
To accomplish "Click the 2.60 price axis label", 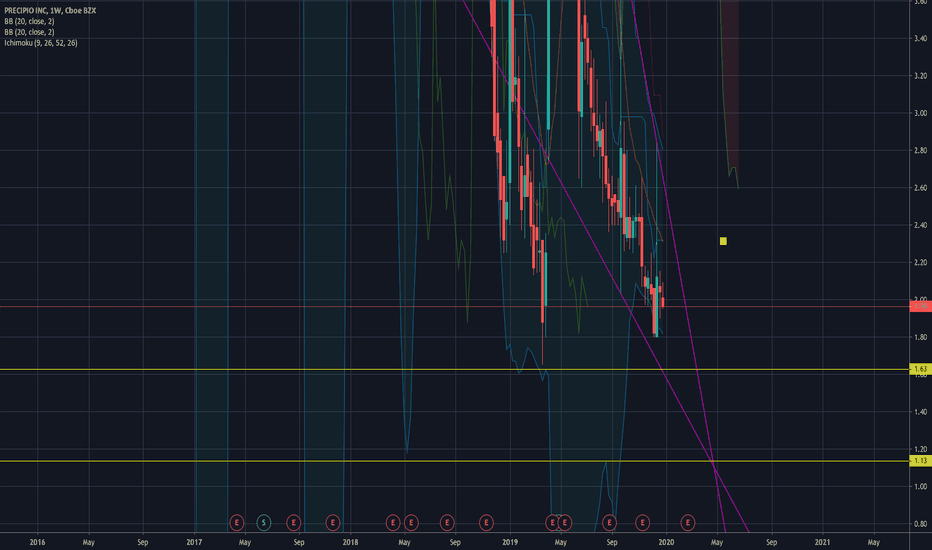I will 921,188.
